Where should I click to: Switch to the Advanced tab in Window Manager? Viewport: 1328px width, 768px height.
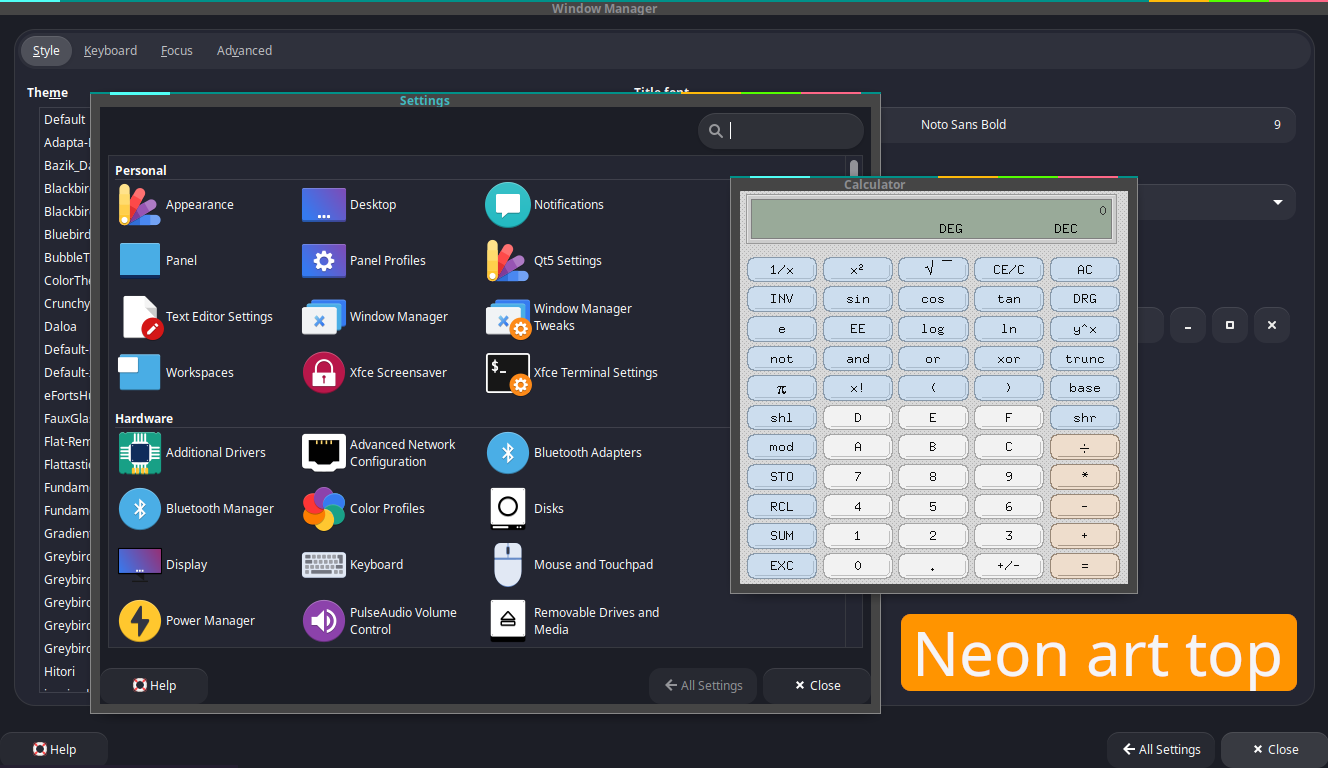[x=244, y=51]
